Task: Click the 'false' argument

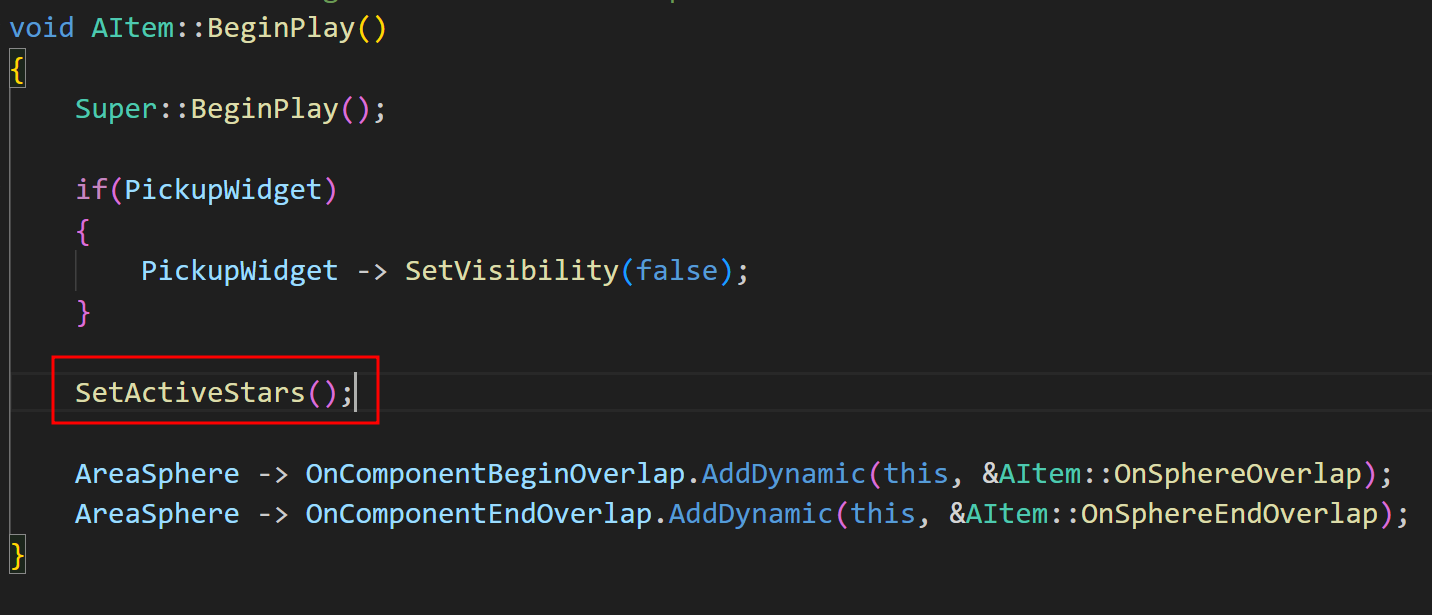Action: 677,270
